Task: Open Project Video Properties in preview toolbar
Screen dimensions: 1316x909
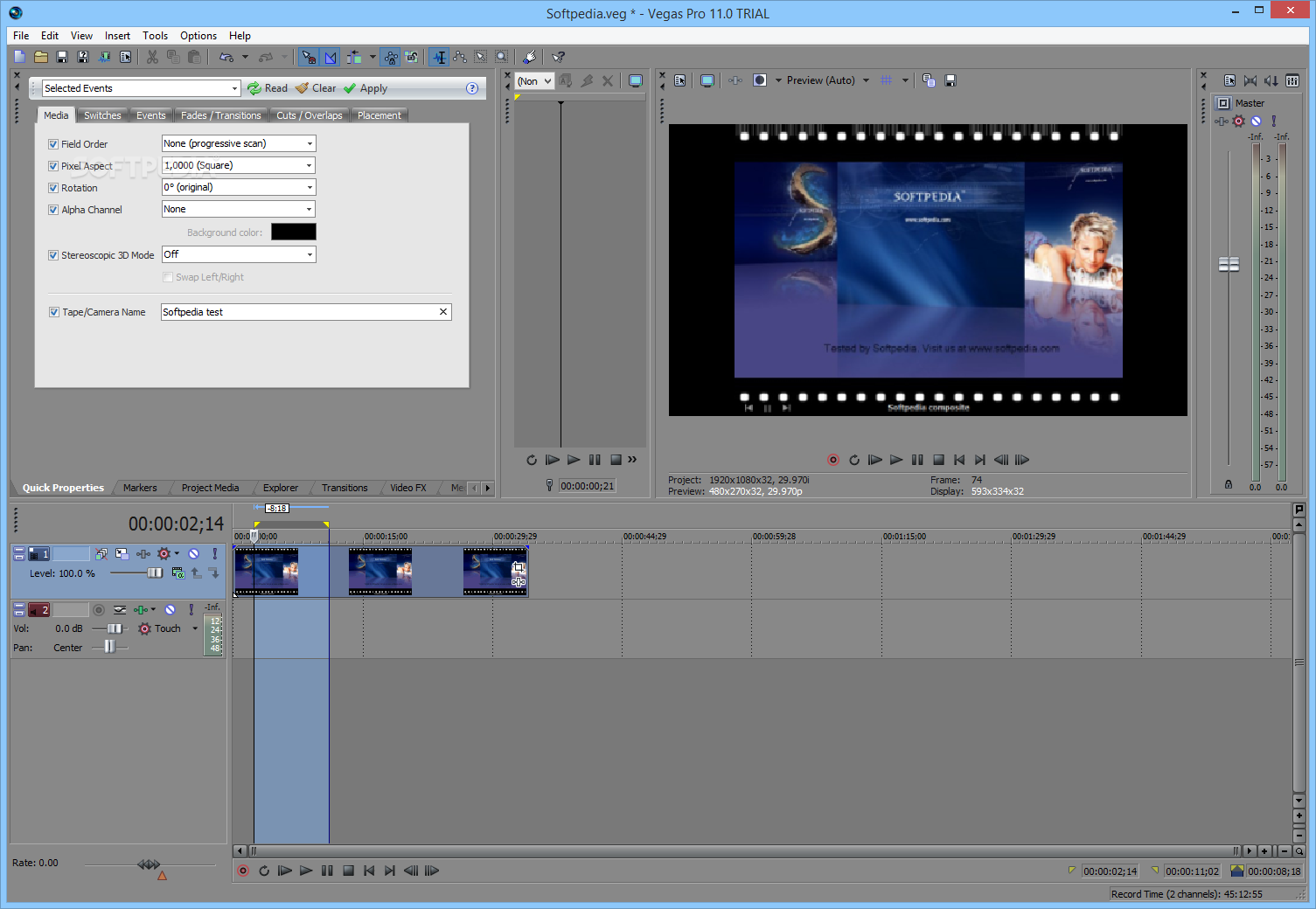Action: (x=680, y=80)
